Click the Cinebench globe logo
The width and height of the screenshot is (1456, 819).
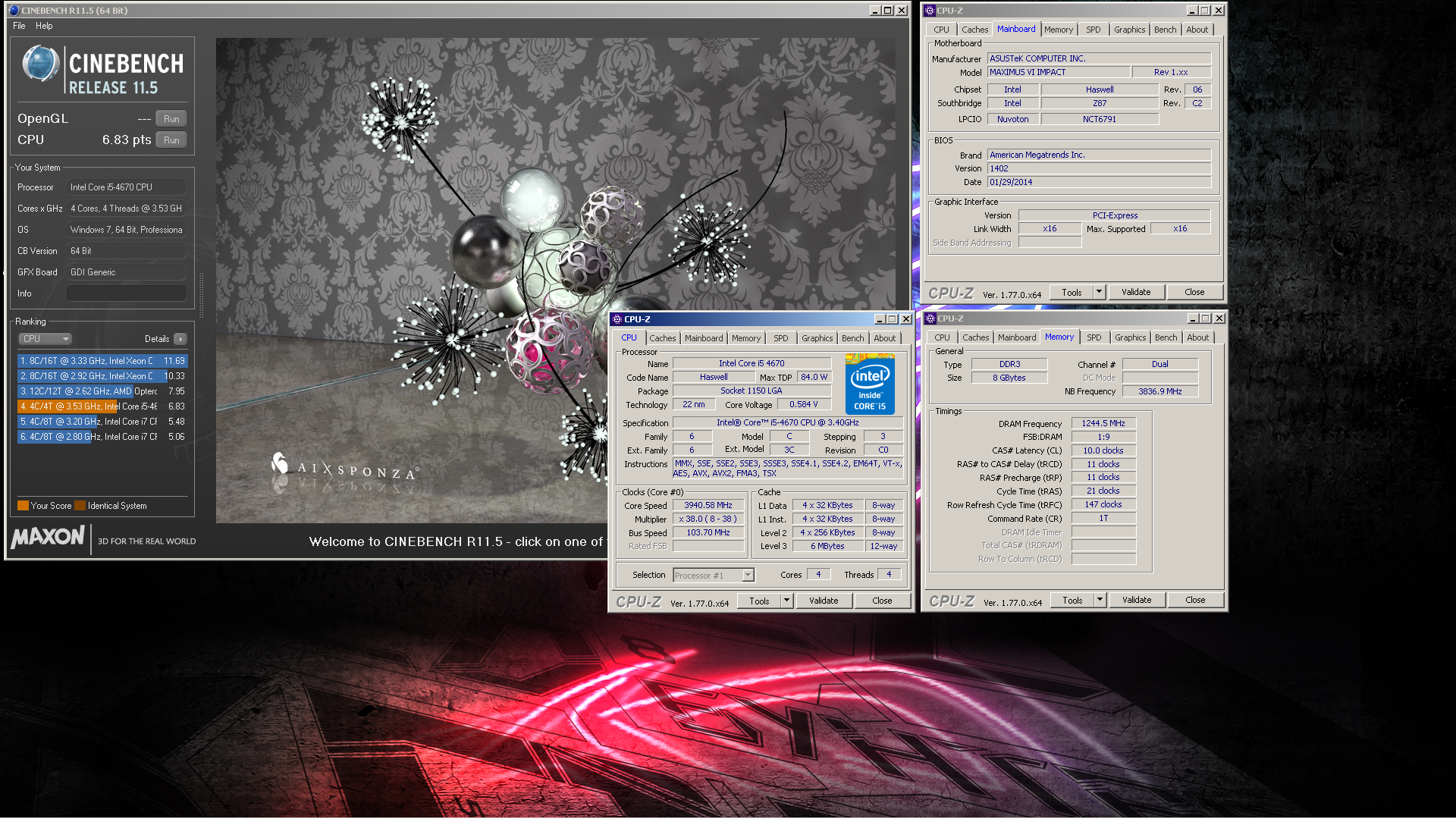40,64
